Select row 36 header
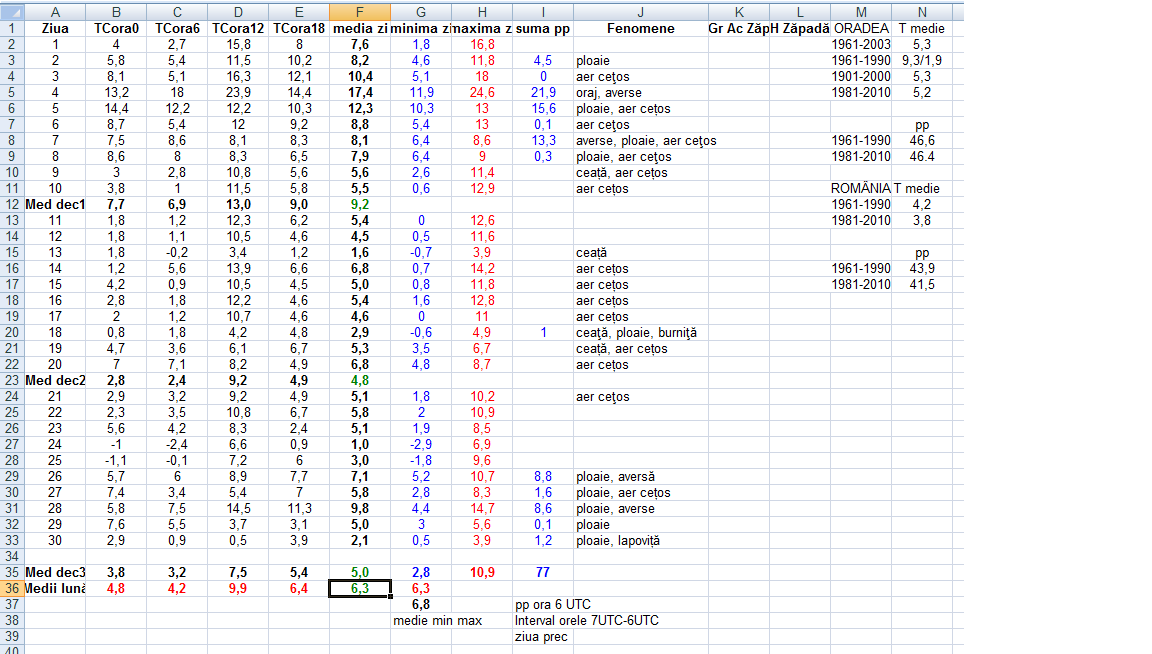 coord(12,589)
